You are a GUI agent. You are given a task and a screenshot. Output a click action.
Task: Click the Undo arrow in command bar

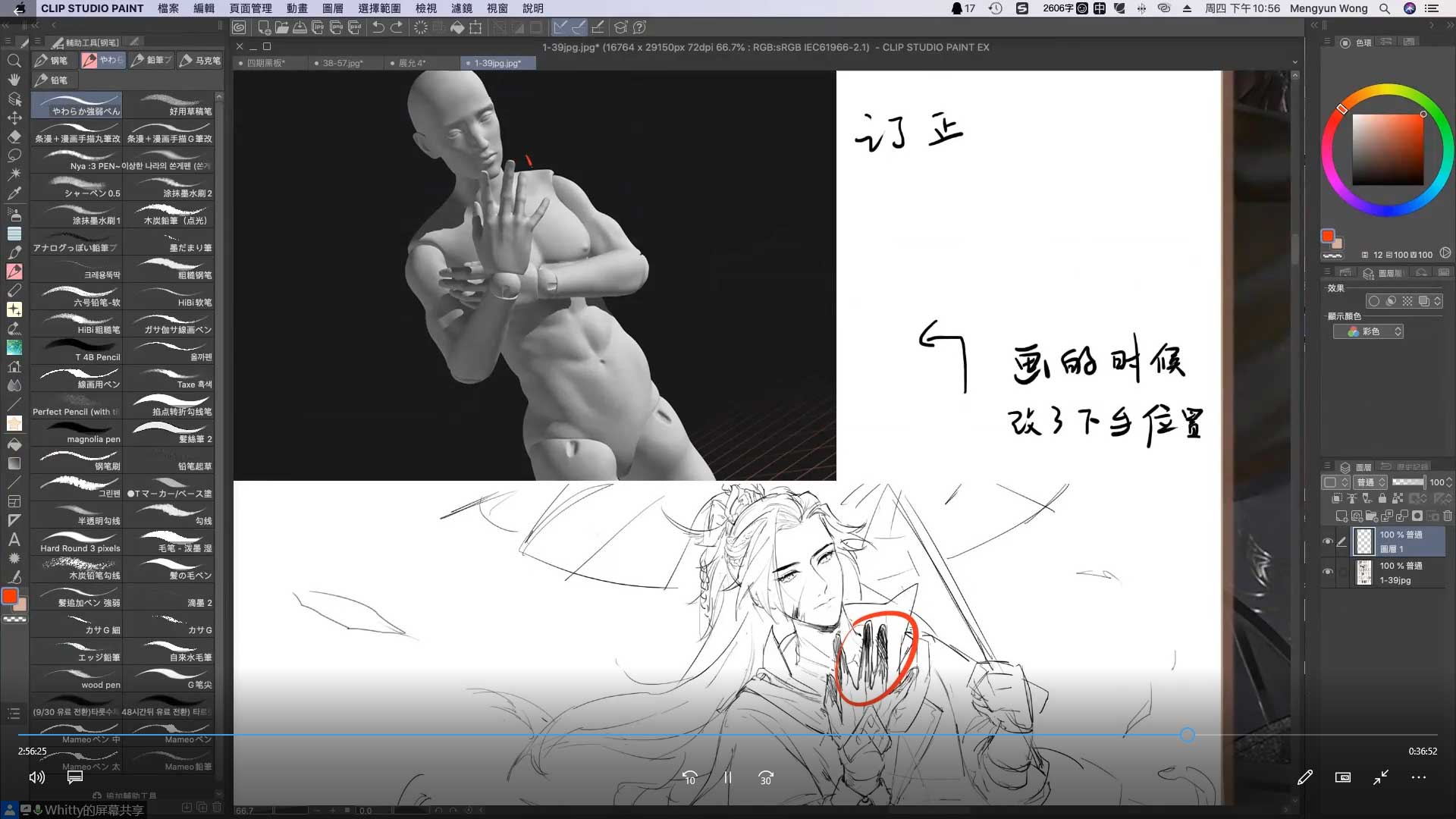(378, 28)
